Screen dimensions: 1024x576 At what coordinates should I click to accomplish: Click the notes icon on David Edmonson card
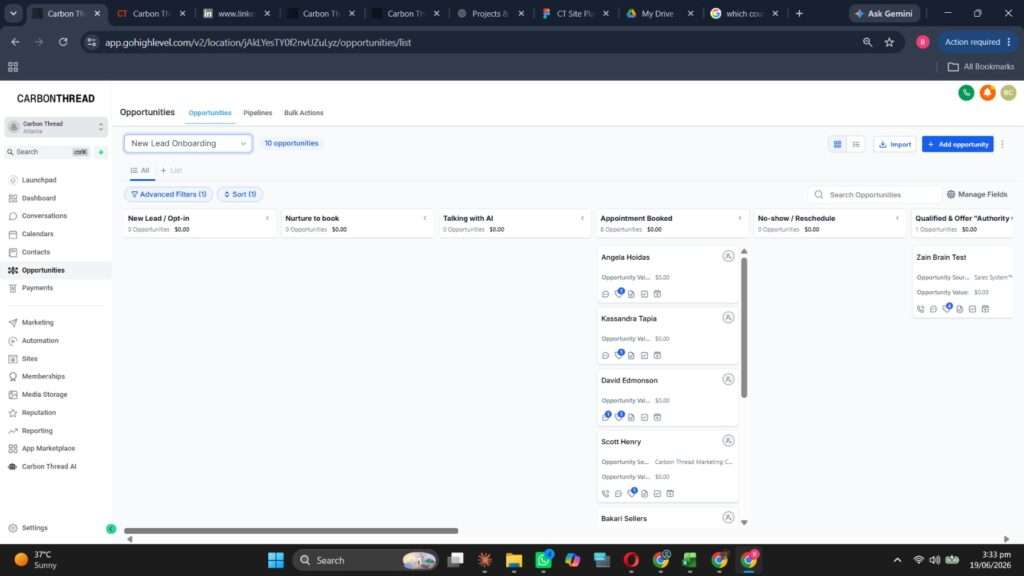click(632, 417)
